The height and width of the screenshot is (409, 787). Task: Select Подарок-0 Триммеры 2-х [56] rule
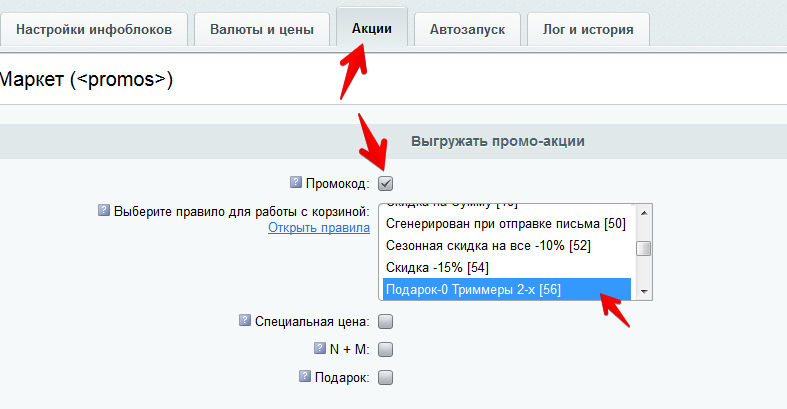pos(473,290)
